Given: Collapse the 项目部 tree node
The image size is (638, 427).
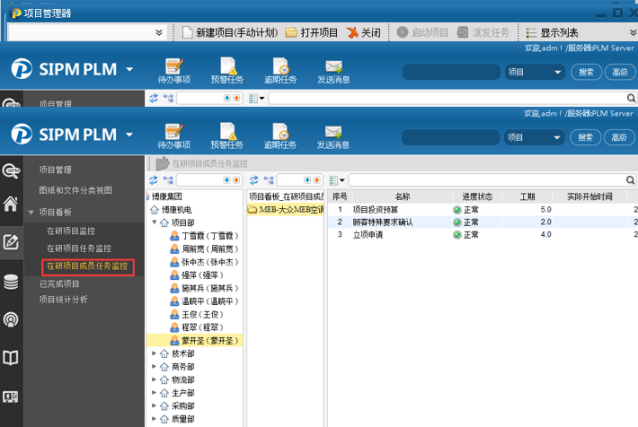Looking at the screenshot, I should point(155,222).
